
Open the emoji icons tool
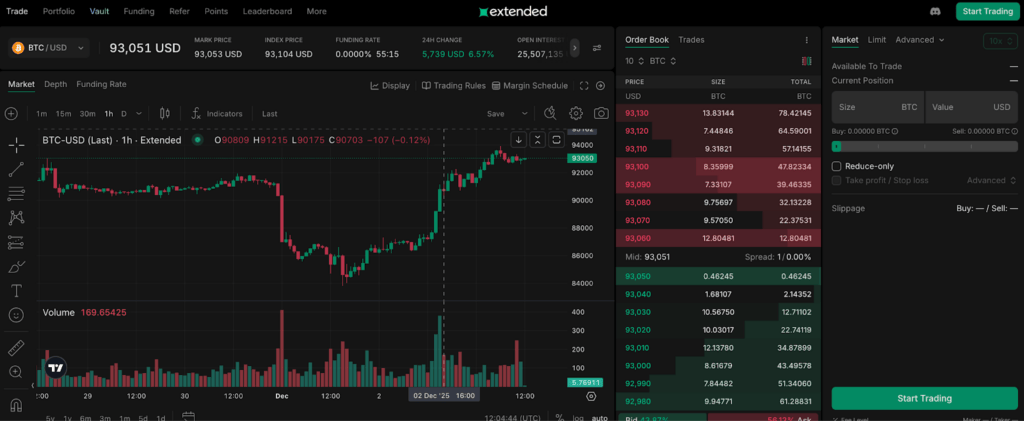click(16, 315)
